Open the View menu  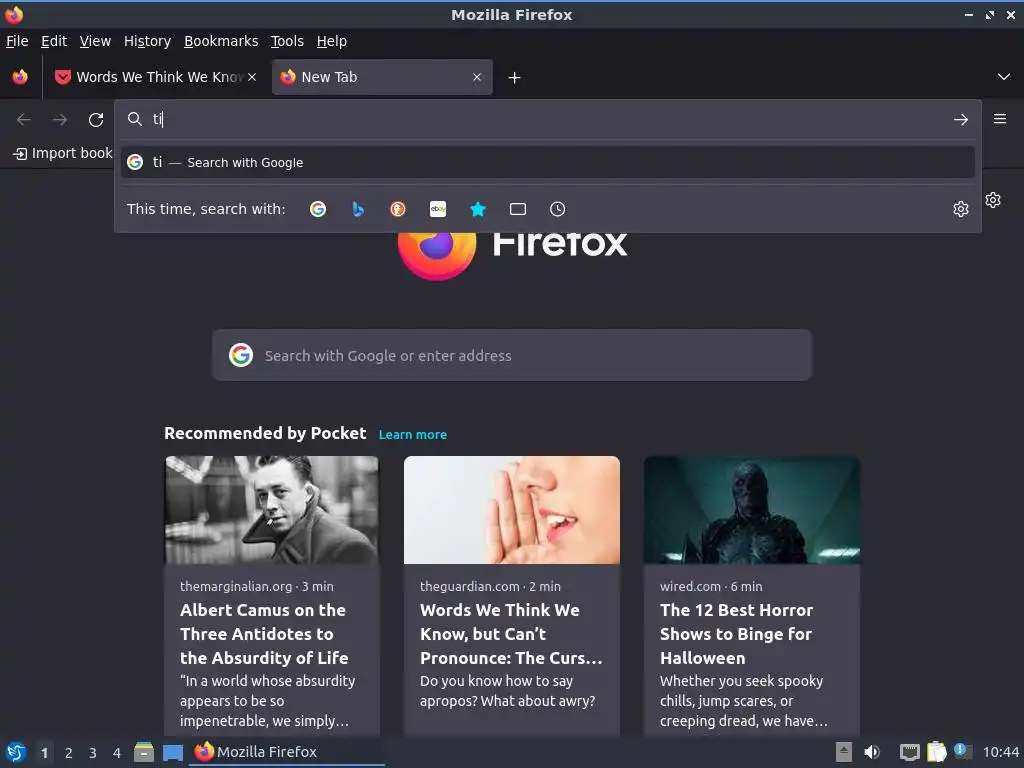click(95, 41)
